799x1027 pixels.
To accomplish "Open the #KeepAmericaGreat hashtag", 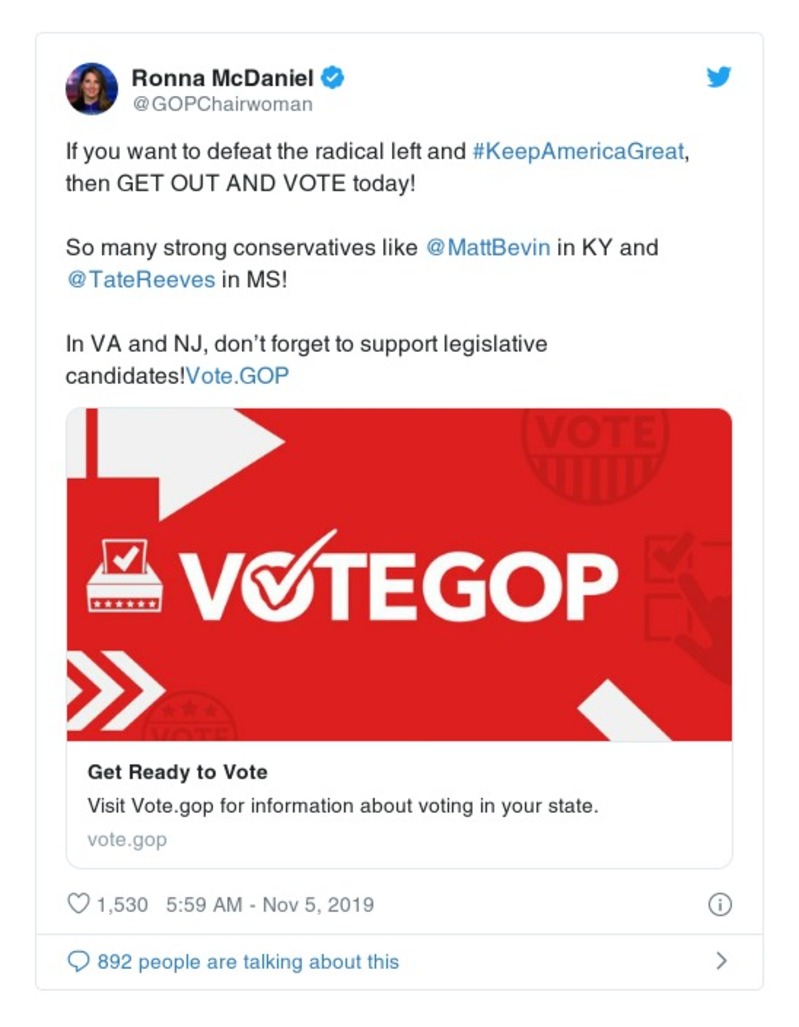I will pos(579,152).
